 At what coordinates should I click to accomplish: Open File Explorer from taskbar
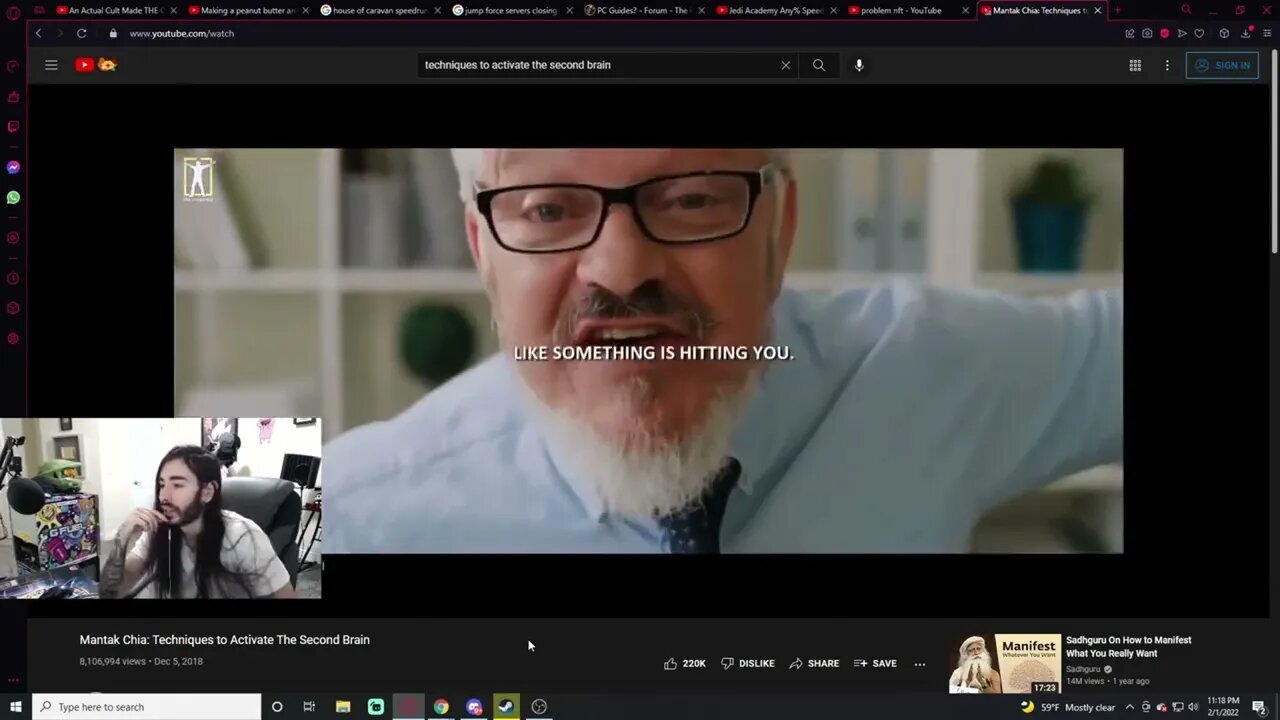point(343,707)
